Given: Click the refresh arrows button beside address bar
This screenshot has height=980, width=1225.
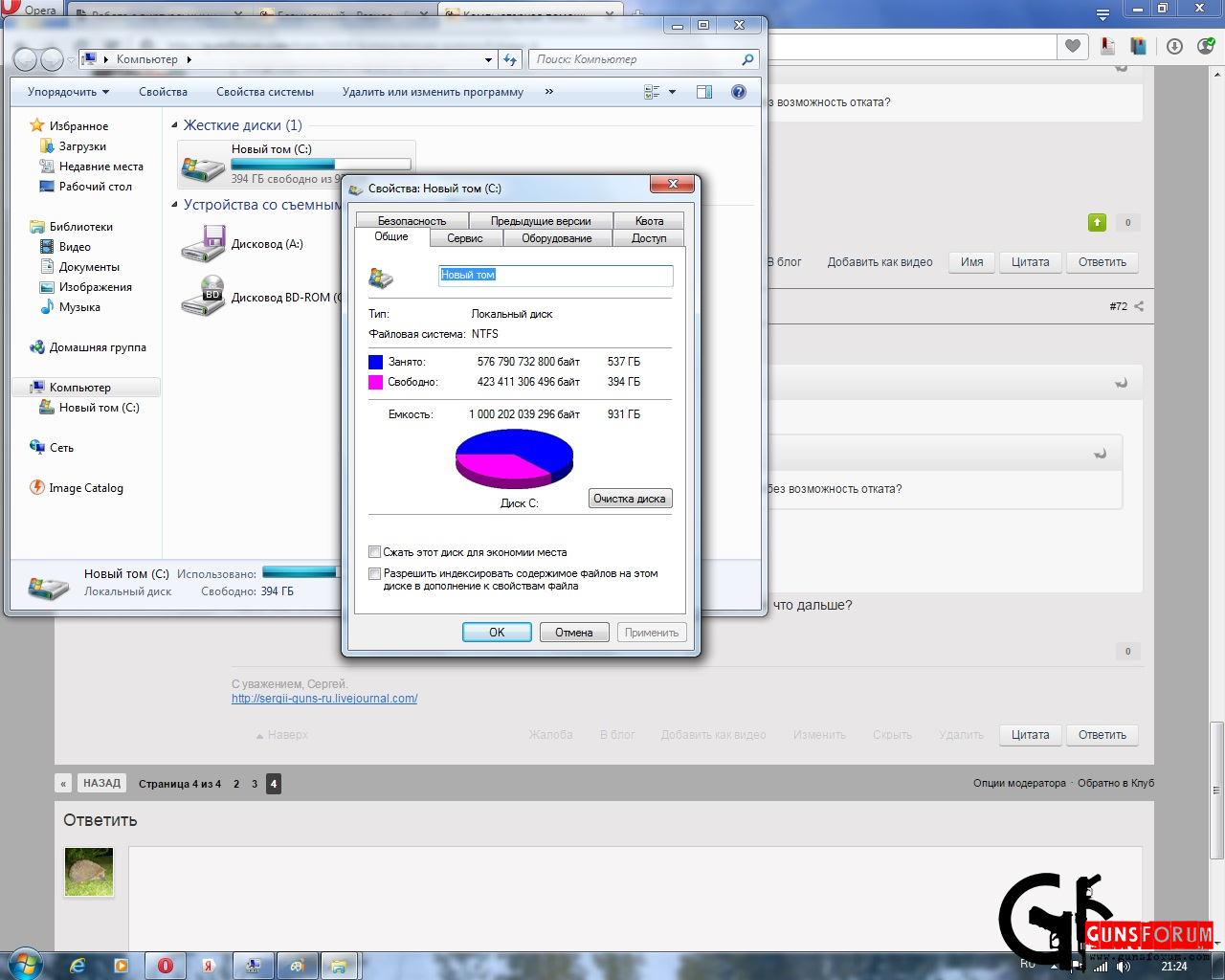Looking at the screenshot, I should tap(510, 59).
